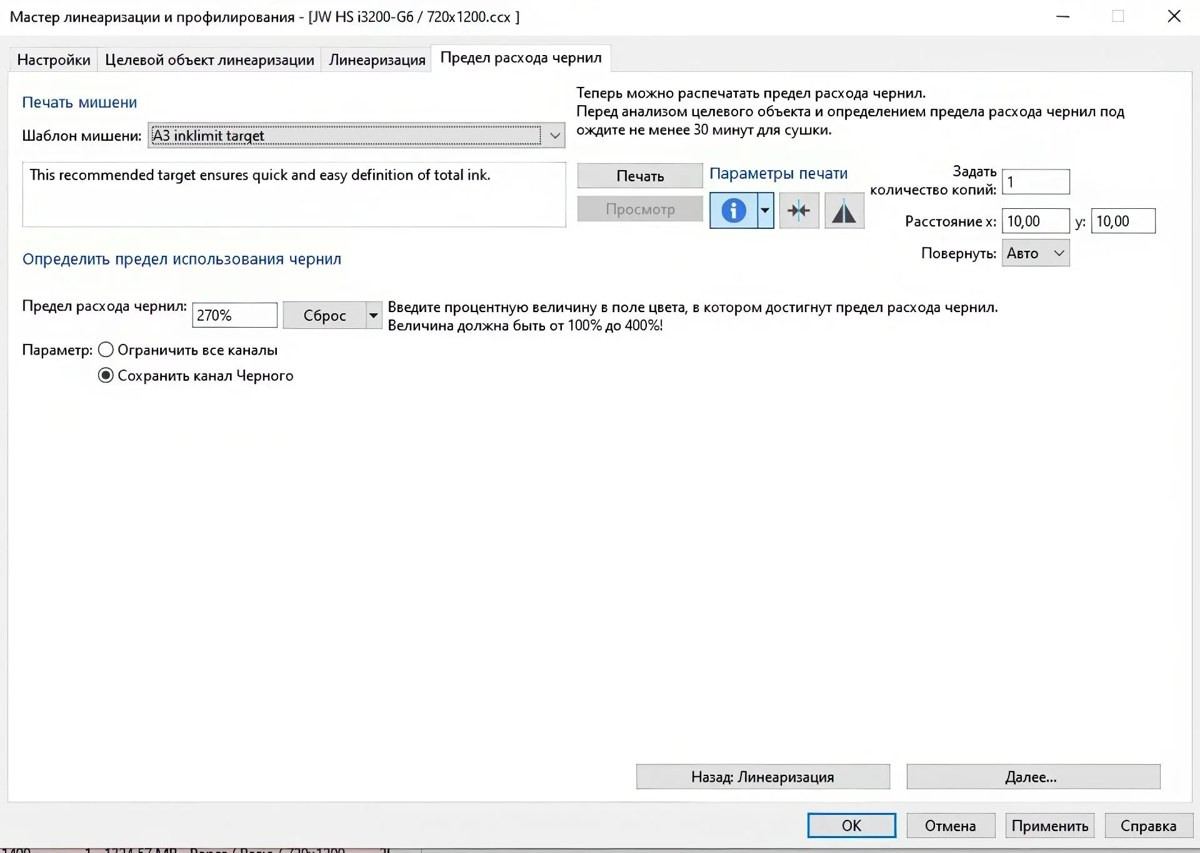The height and width of the screenshot is (853, 1200).
Task: Open the Повернуть Авто dropdown
Action: tap(1036, 253)
